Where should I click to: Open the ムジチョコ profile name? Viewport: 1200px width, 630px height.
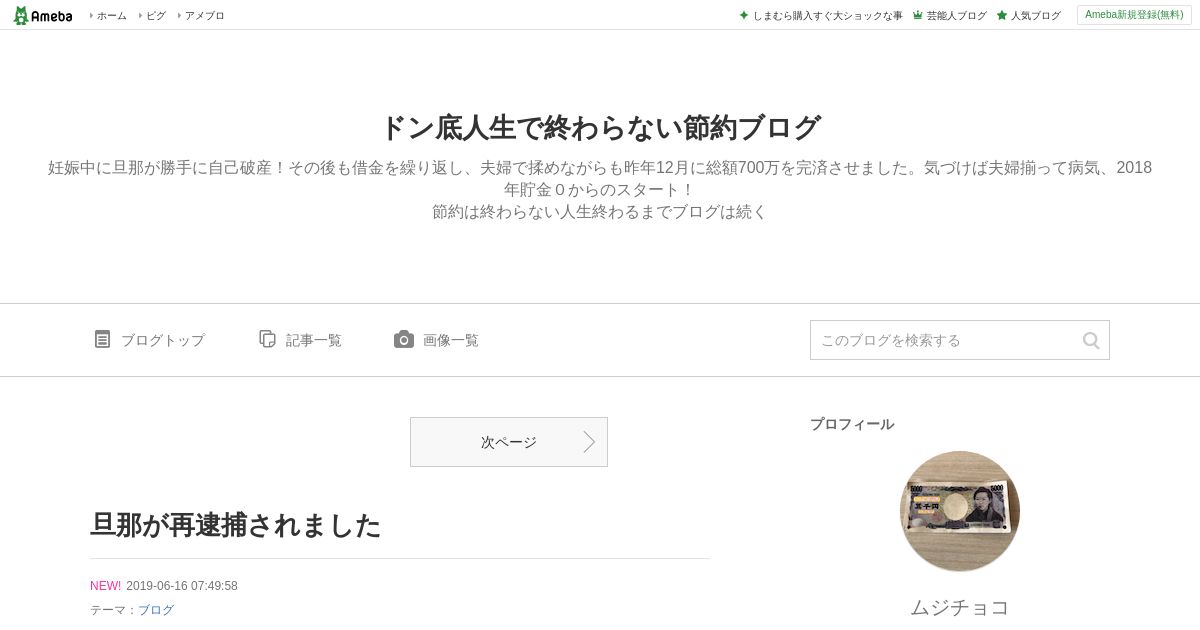[960, 607]
